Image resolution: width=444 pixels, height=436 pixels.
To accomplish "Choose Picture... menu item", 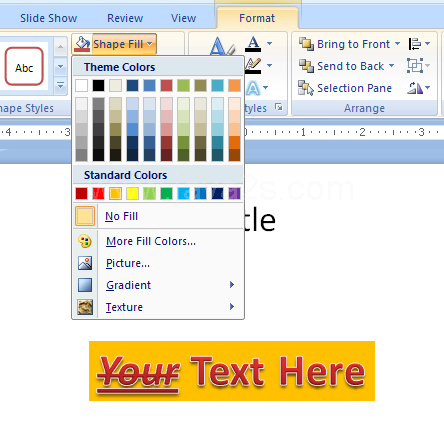I will pos(158,263).
